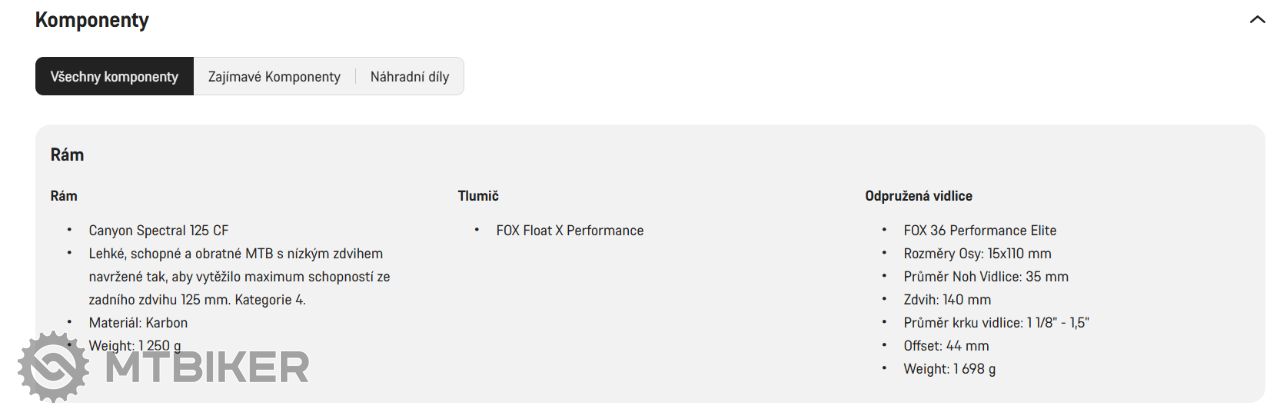Select the Odpružená vidlice column heading

[x=918, y=196]
